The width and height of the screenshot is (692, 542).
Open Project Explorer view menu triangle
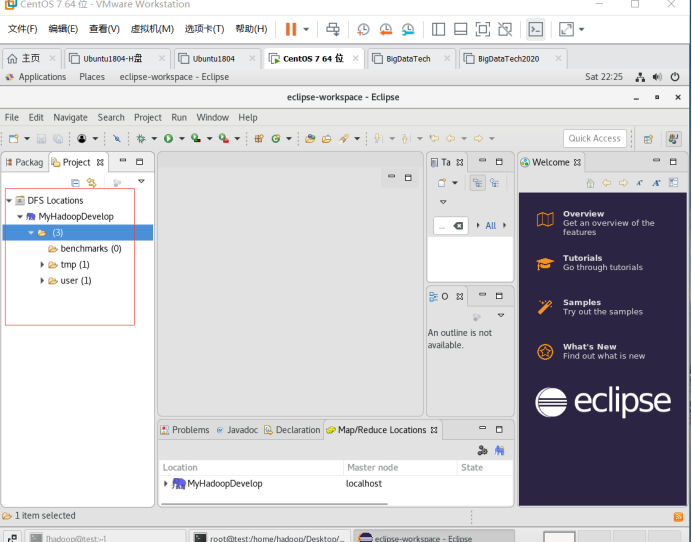[x=141, y=181]
